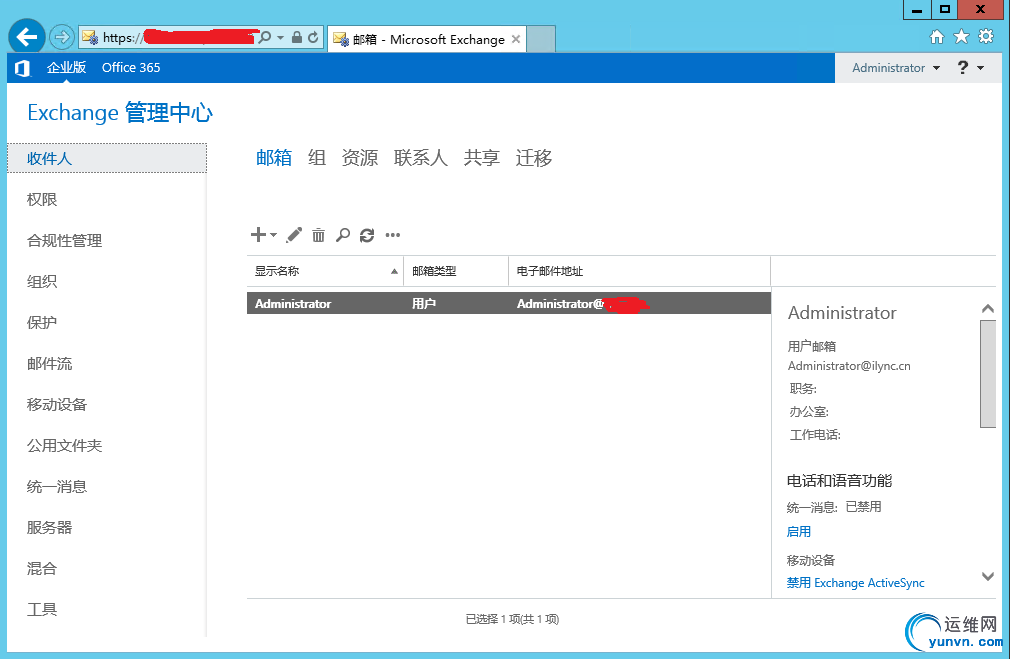Switch to the 迁移 tab
This screenshot has width=1010, height=659.
tap(533, 158)
